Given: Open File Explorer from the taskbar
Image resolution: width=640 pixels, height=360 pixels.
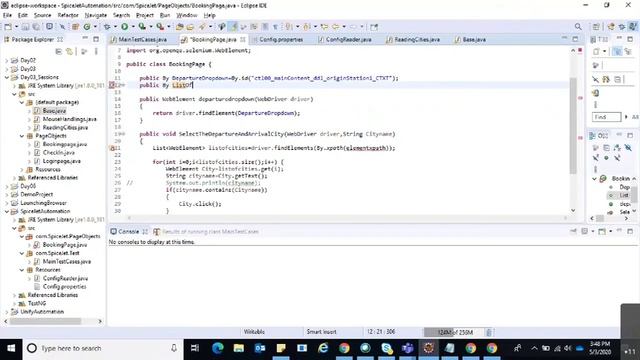Looking at the screenshot, I should 239,348.
